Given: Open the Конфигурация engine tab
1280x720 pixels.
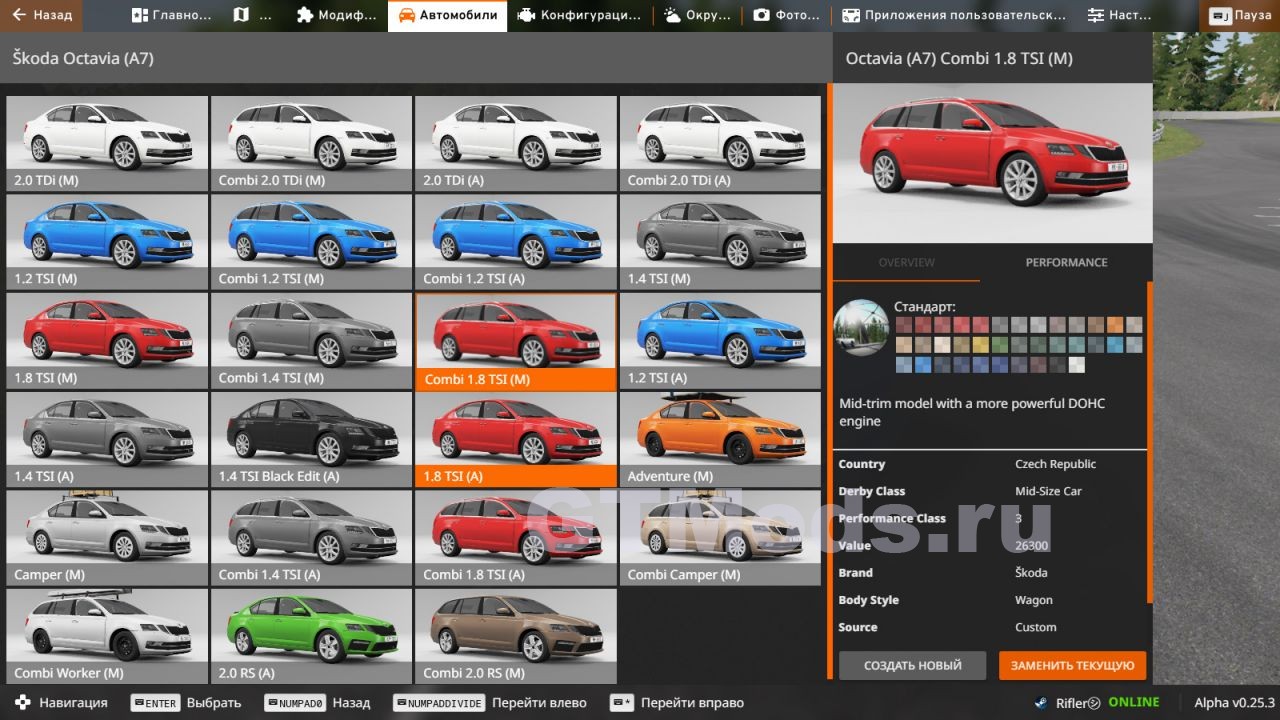Looking at the screenshot, I should pyautogui.click(x=579, y=15).
